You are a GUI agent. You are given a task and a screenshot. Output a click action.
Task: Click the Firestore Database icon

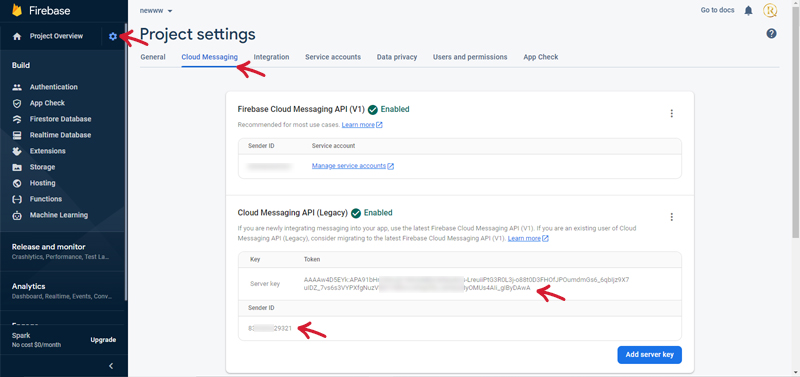click(17, 119)
